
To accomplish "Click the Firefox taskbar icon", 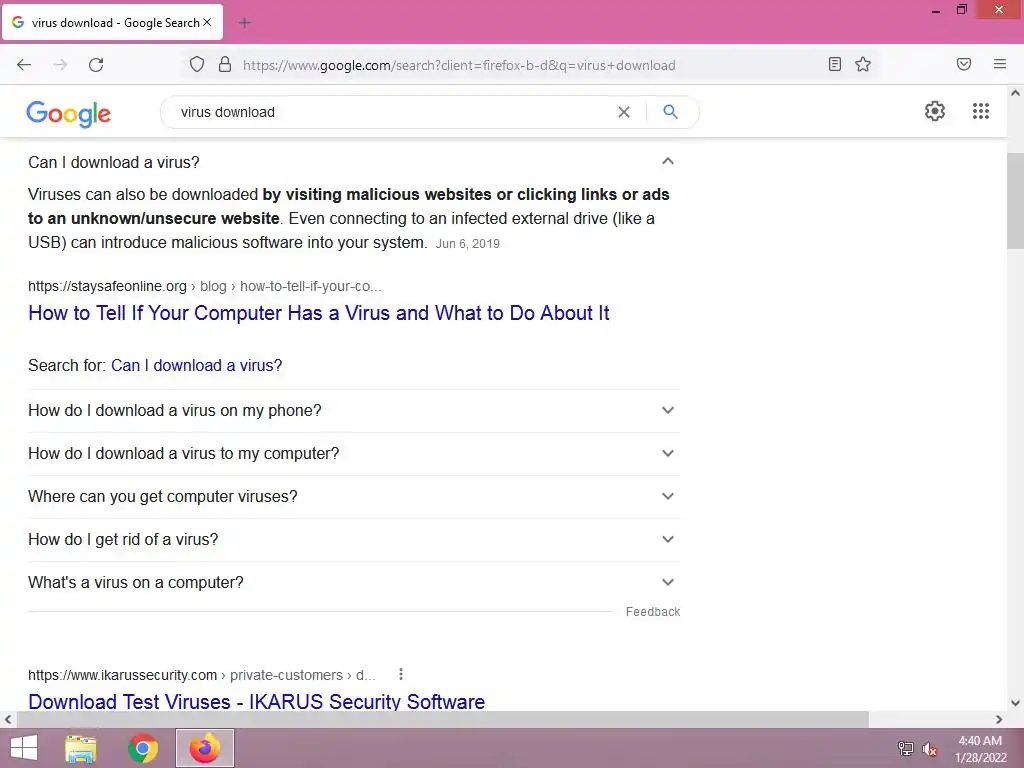I will coord(204,748).
